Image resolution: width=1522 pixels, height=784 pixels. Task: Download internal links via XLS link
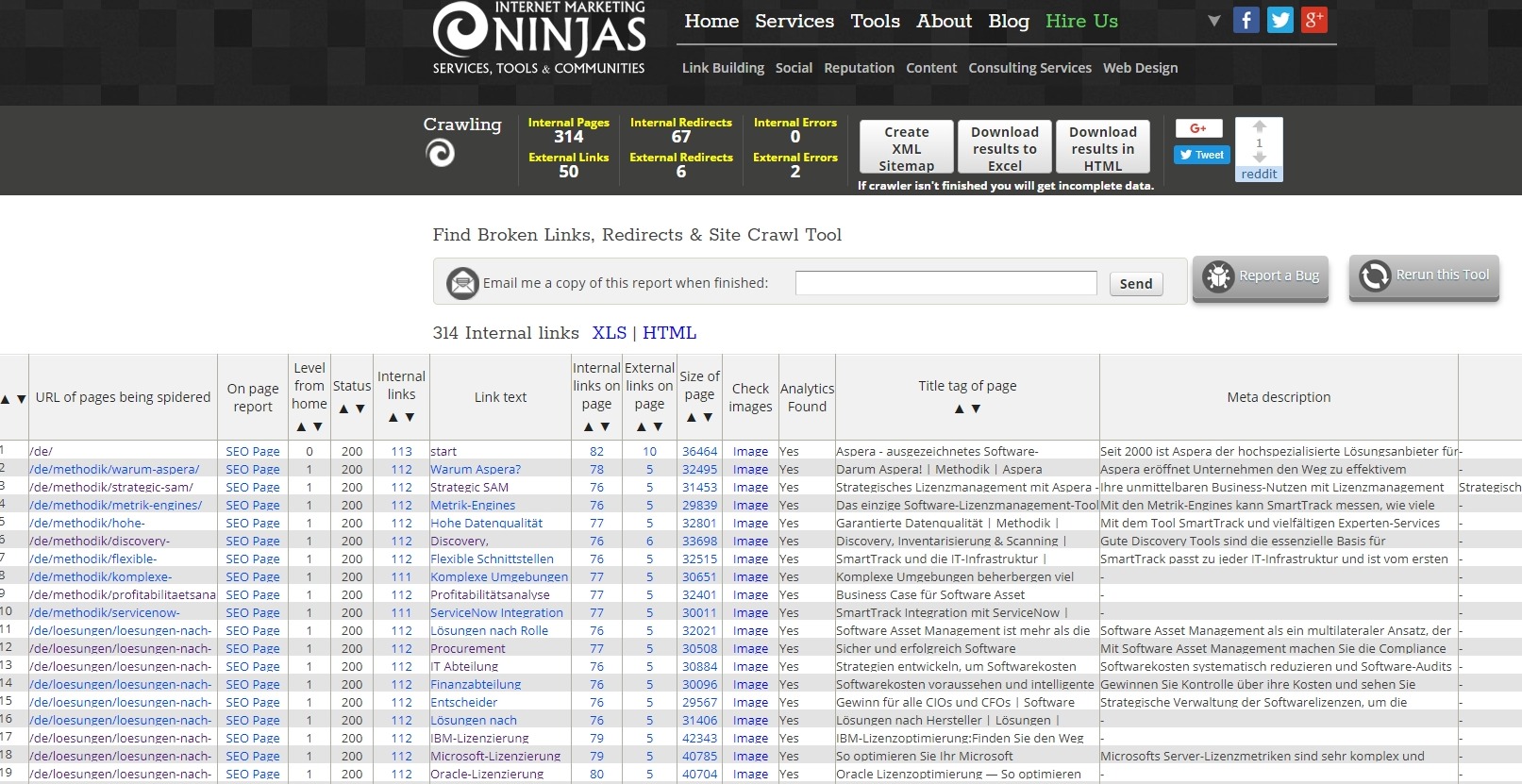click(x=610, y=333)
